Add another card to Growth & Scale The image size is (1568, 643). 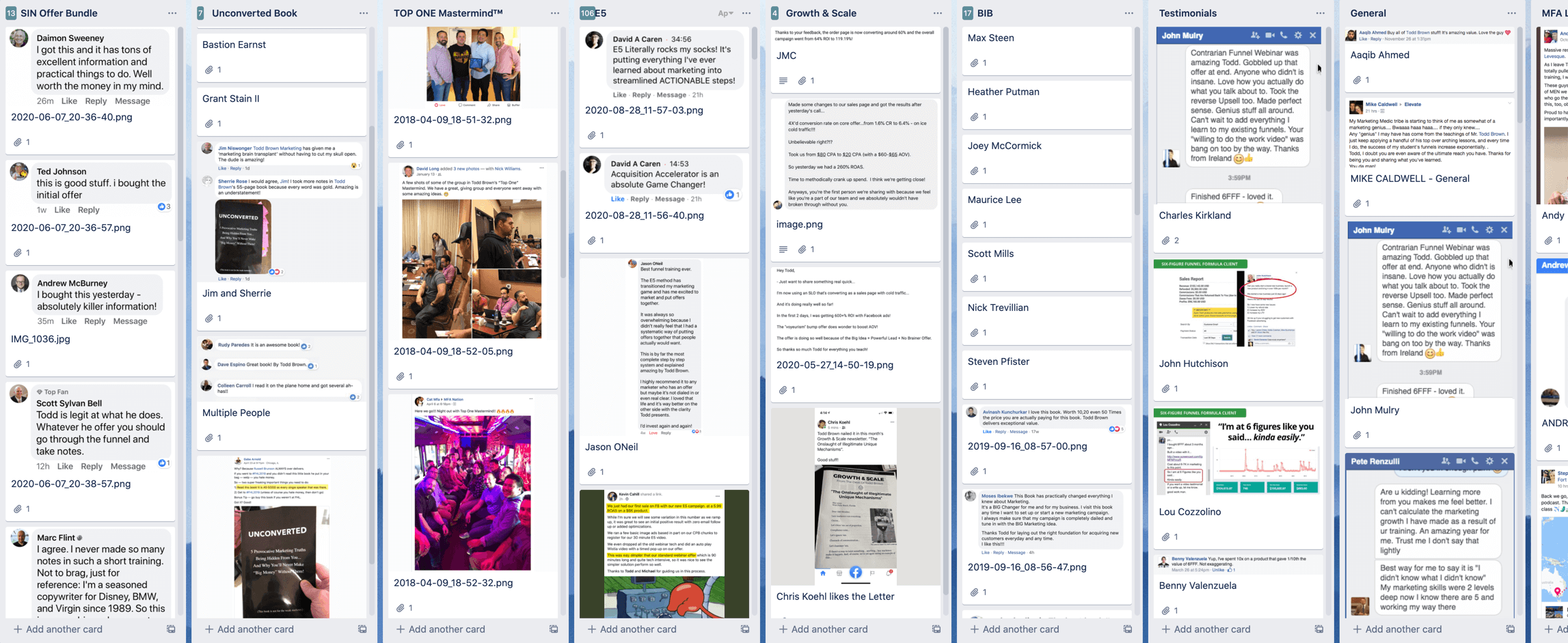[824, 629]
